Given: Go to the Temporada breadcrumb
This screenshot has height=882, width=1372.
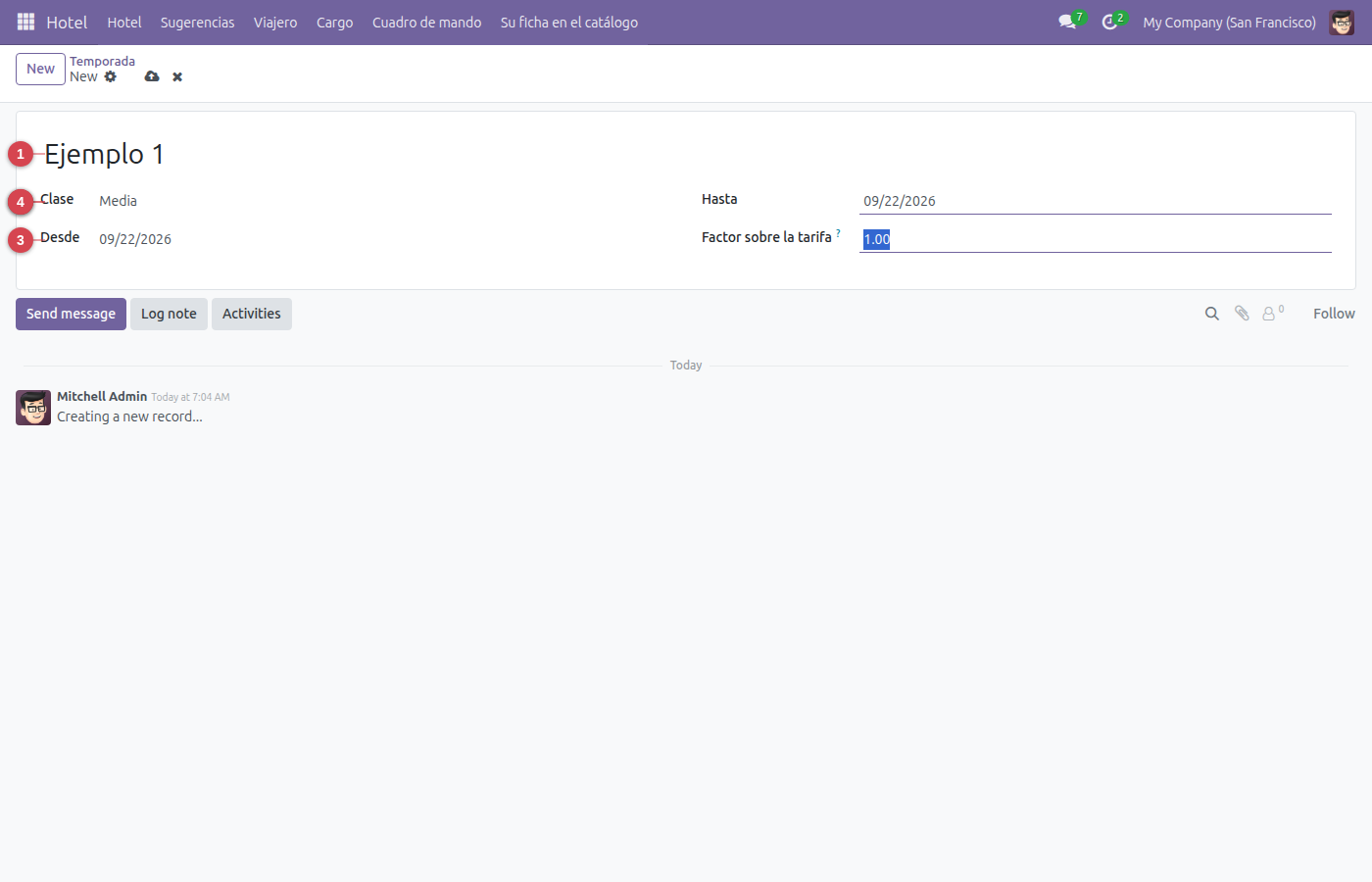Looking at the screenshot, I should point(102,61).
